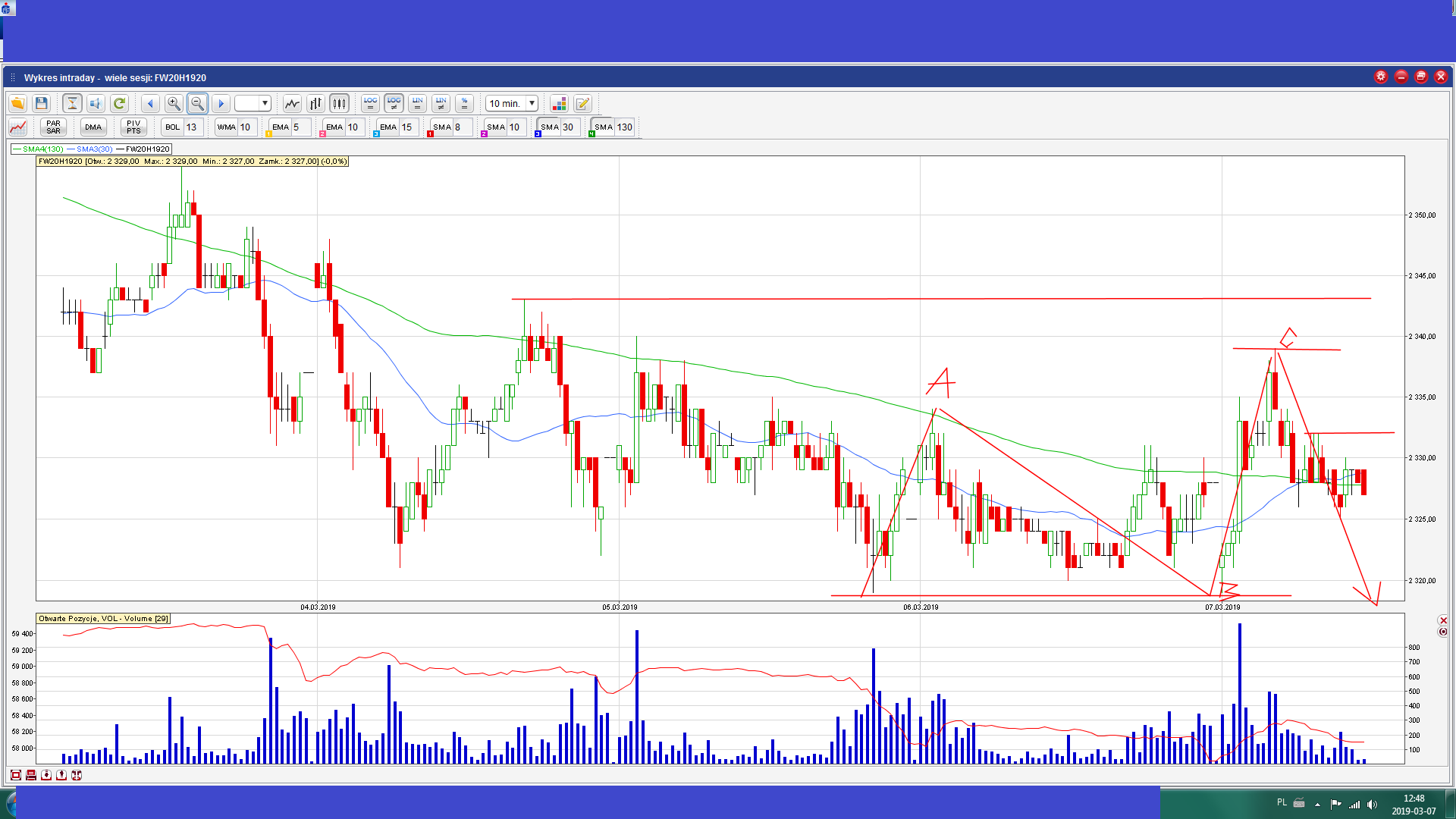Select the bar chart type icon
The width and height of the screenshot is (1456, 819).
click(315, 103)
